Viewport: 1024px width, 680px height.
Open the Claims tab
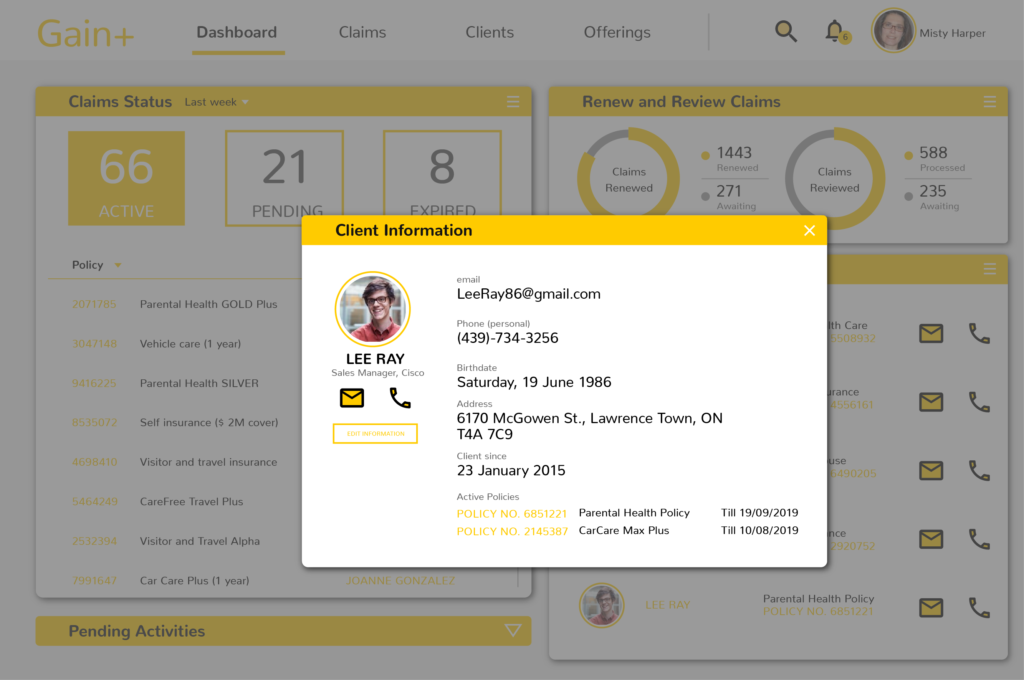pyautogui.click(x=362, y=32)
